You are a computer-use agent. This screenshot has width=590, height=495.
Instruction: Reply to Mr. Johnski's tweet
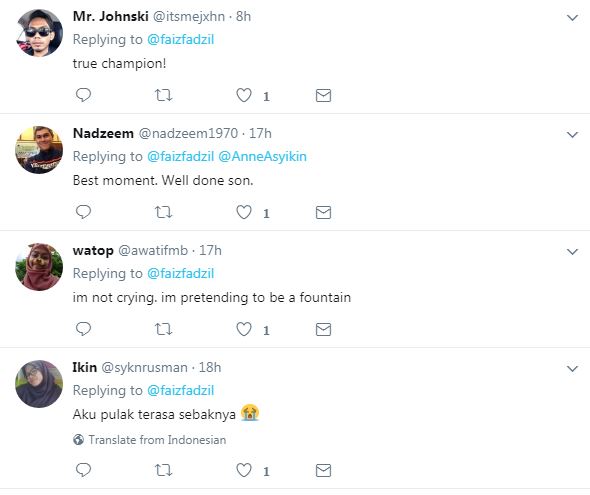[x=83, y=95]
